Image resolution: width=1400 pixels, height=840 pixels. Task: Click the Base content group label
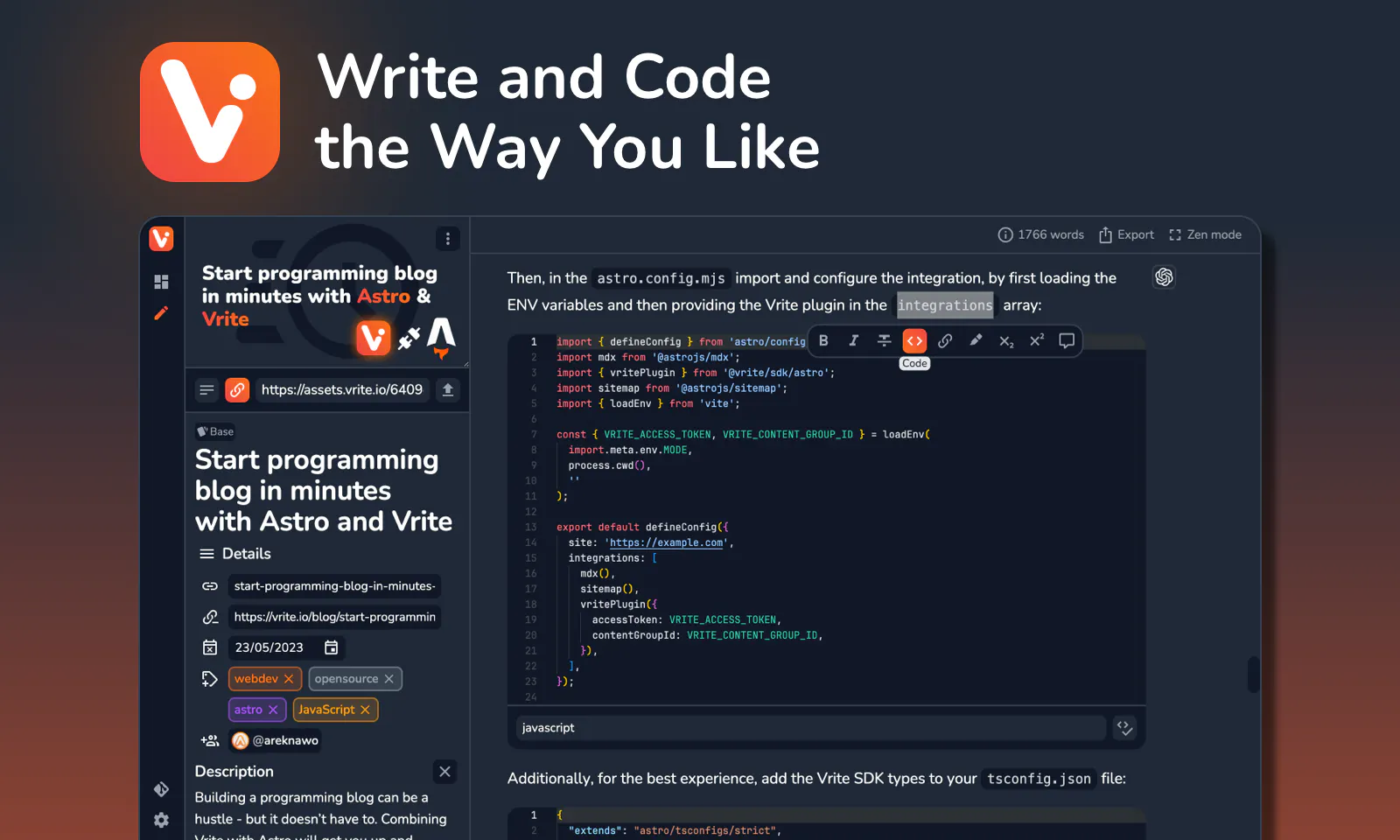tap(215, 431)
